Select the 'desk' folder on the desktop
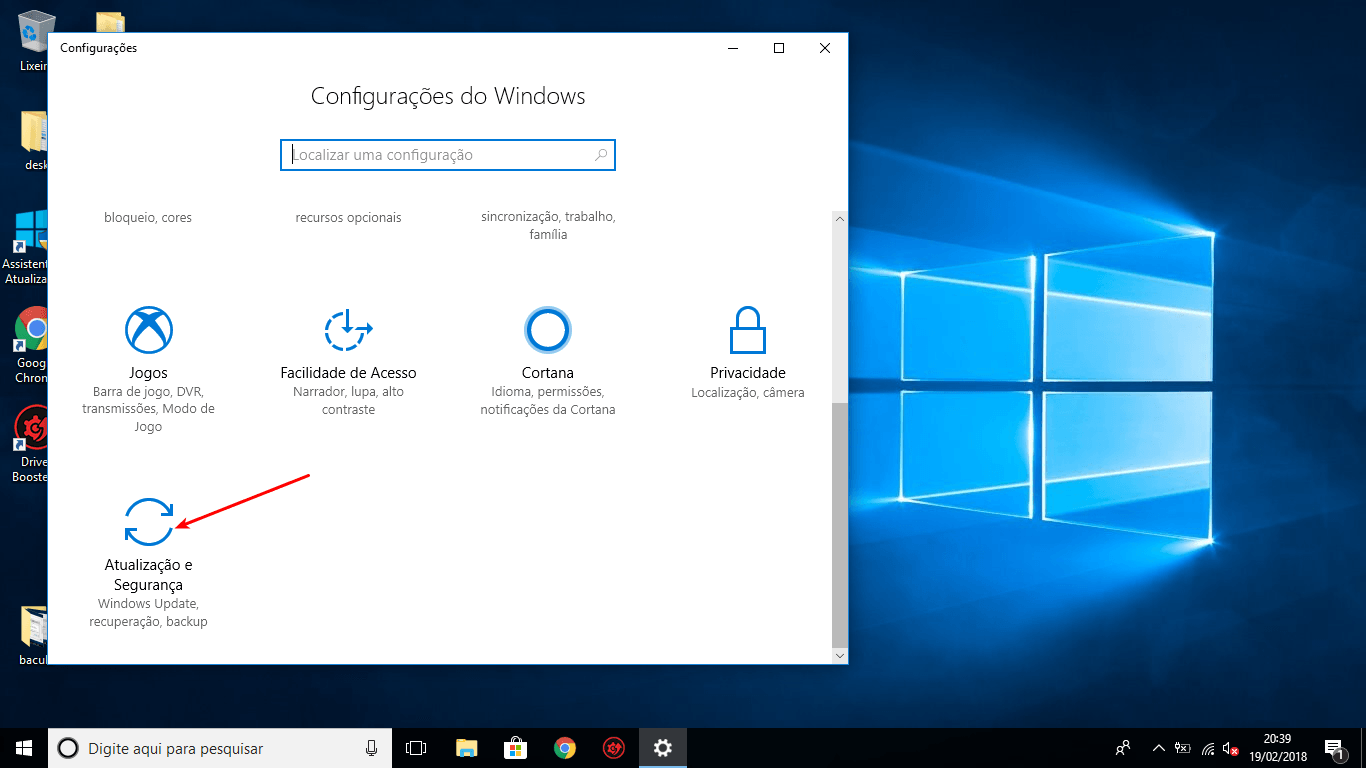 (x=32, y=141)
